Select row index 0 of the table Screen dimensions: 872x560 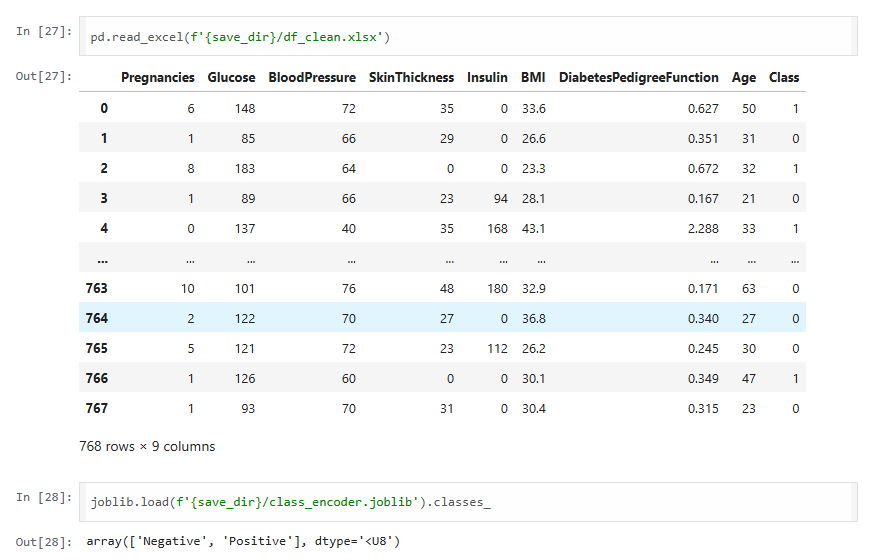pos(103,108)
